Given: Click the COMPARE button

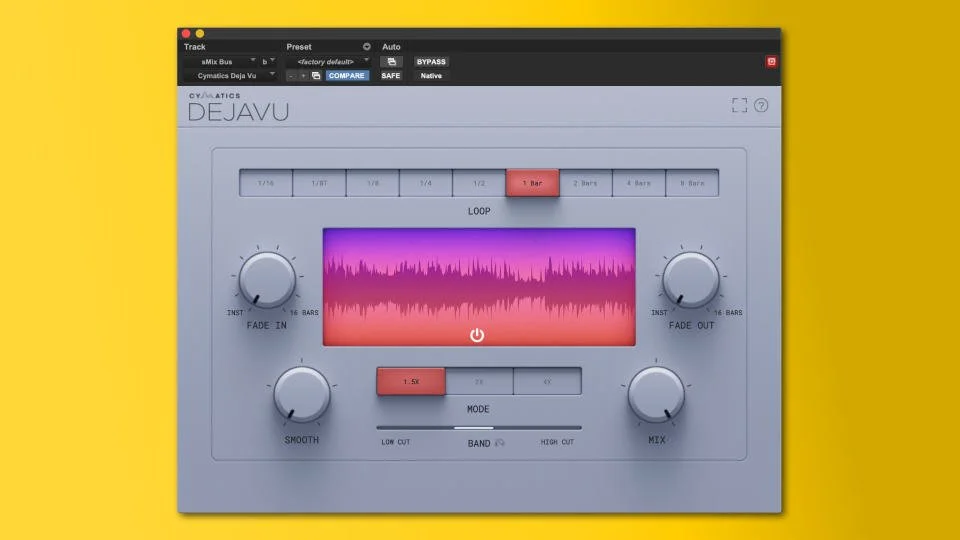Looking at the screenshot, I should [x=347, y=76].
